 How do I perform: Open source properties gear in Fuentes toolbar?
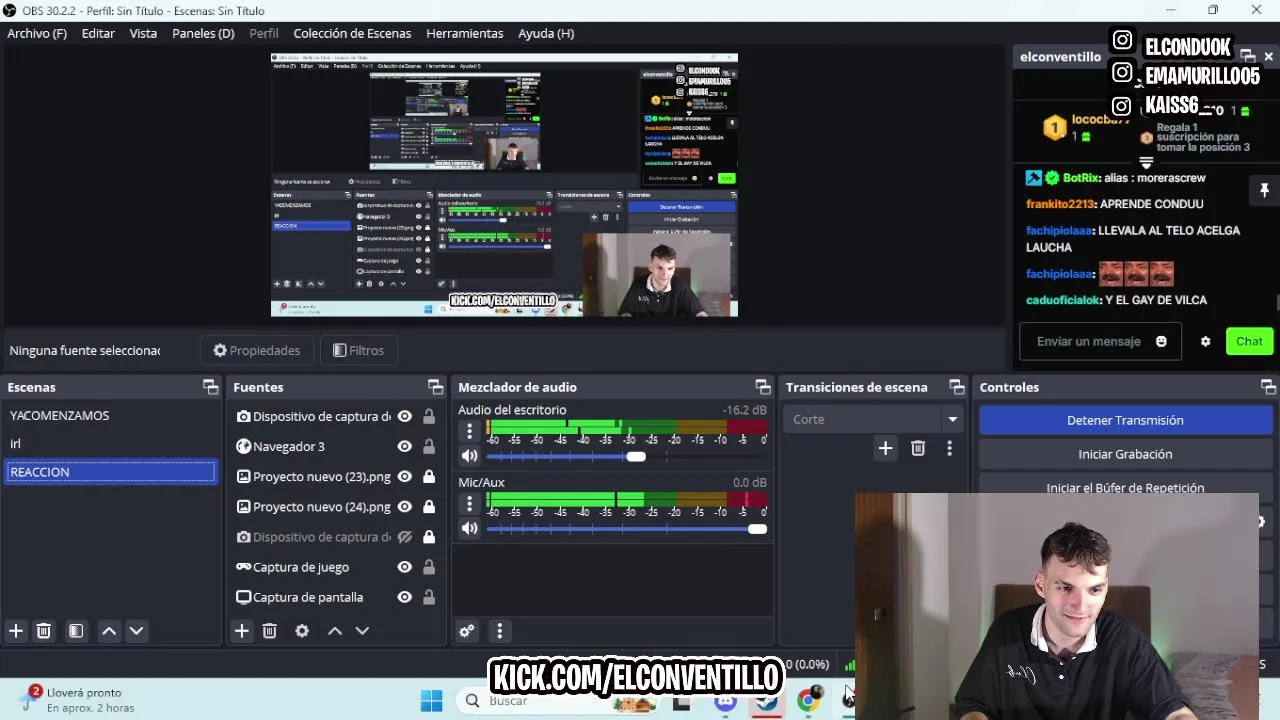[x=302, y=631]
